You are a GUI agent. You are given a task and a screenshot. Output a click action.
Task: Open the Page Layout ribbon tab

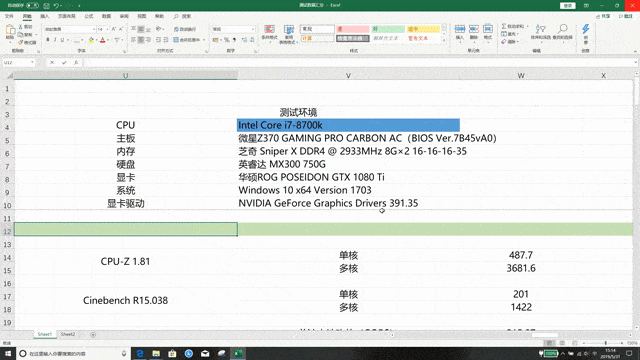[67, 16]
